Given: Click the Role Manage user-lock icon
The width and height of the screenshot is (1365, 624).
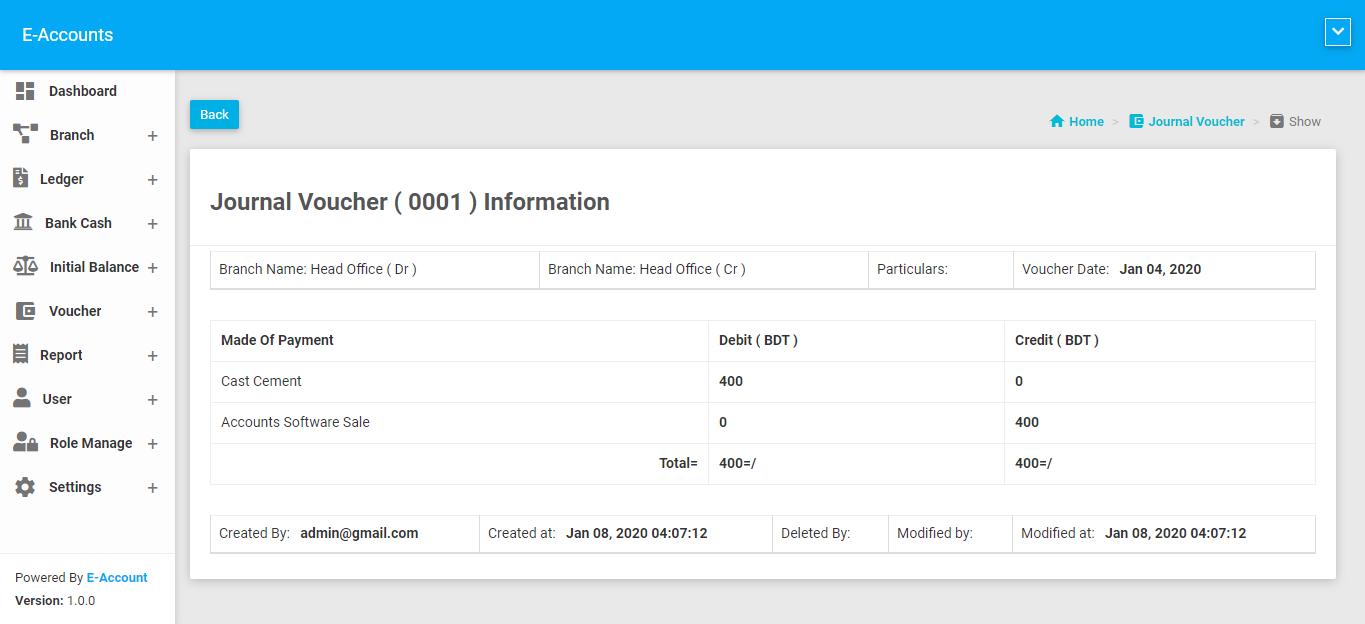Looking at the screenshot, I should (25, 442).
